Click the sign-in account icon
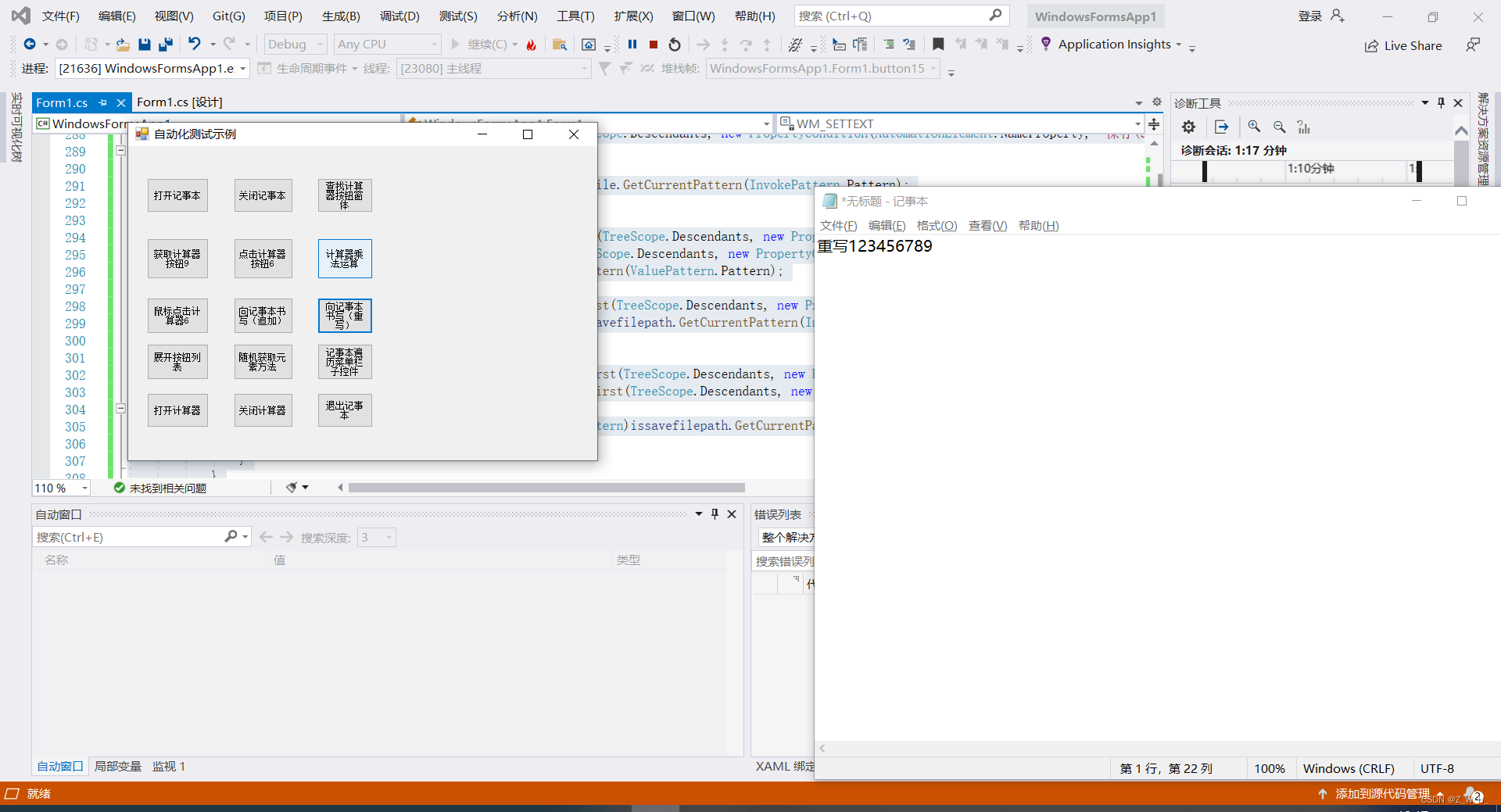Screen dimensions: 1501x812 point(1338,16)
